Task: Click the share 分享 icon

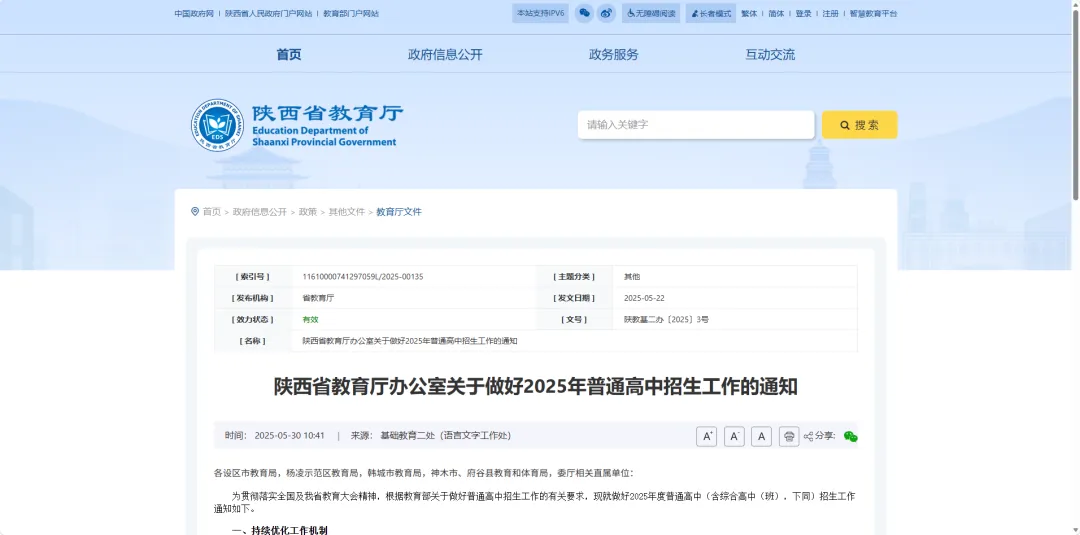Action: [x=809, y=437]
